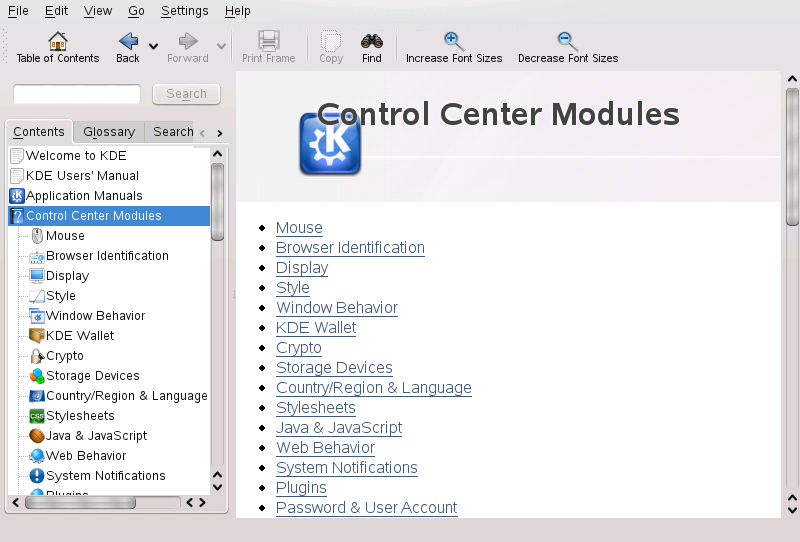The height and width of the screenshot is (542, 800).
Task: Select Application Manuals in the tree
Action: tap(84, 196)
